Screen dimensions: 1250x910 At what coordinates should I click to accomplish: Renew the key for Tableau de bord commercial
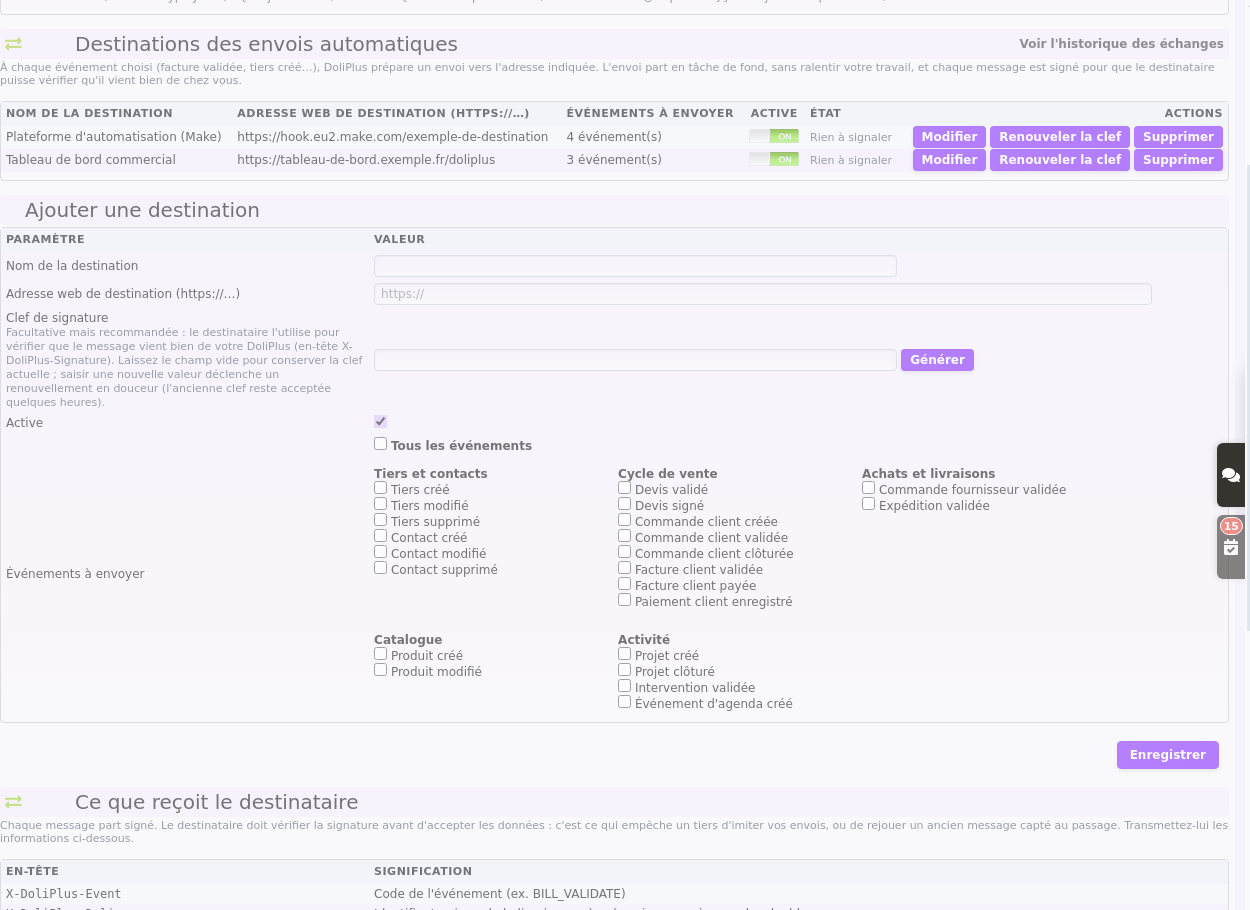(x=1060, y=160)
